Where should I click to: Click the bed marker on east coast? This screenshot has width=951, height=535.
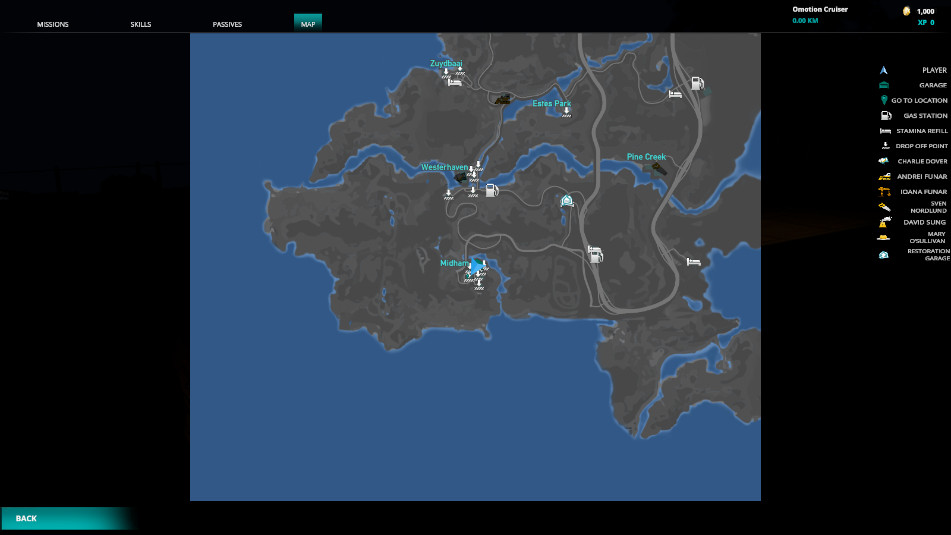694,262
